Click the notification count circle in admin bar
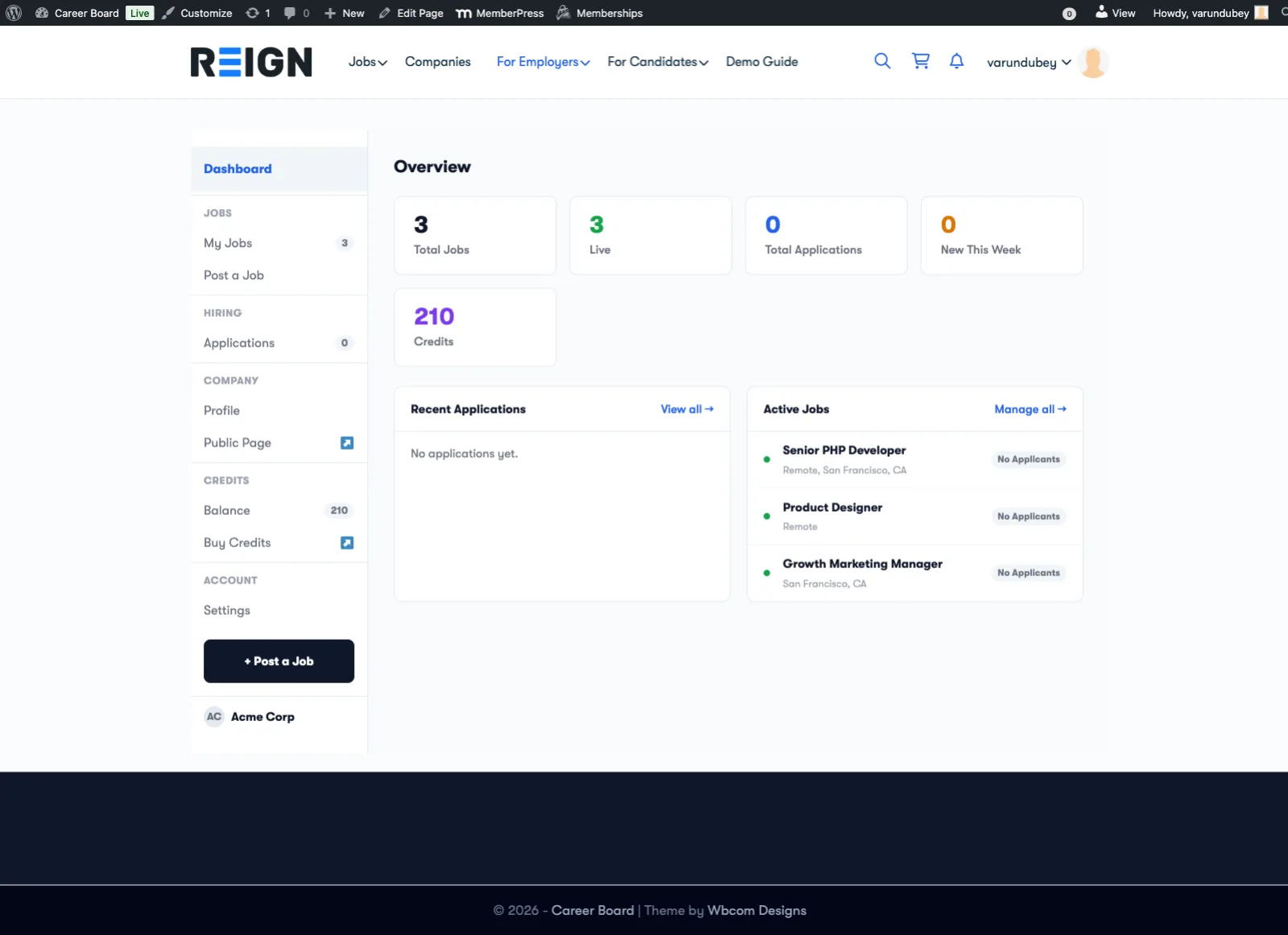The width and height of the screenshot is (1288, 935). pos(1069,14)
